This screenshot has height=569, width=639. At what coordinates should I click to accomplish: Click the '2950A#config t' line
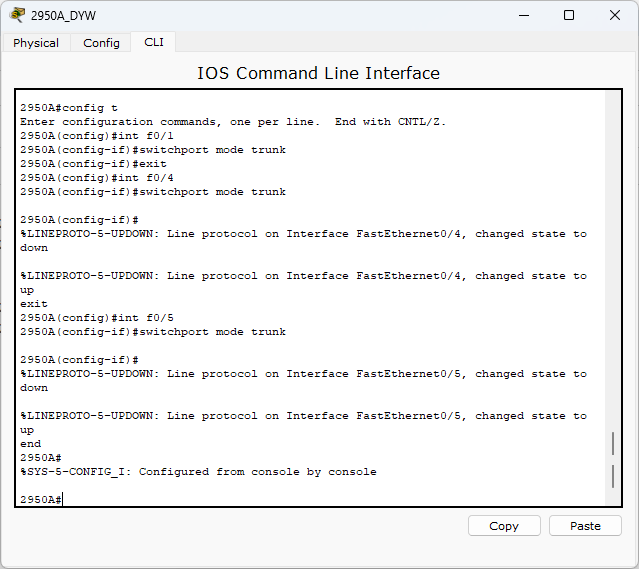[69, 108]
